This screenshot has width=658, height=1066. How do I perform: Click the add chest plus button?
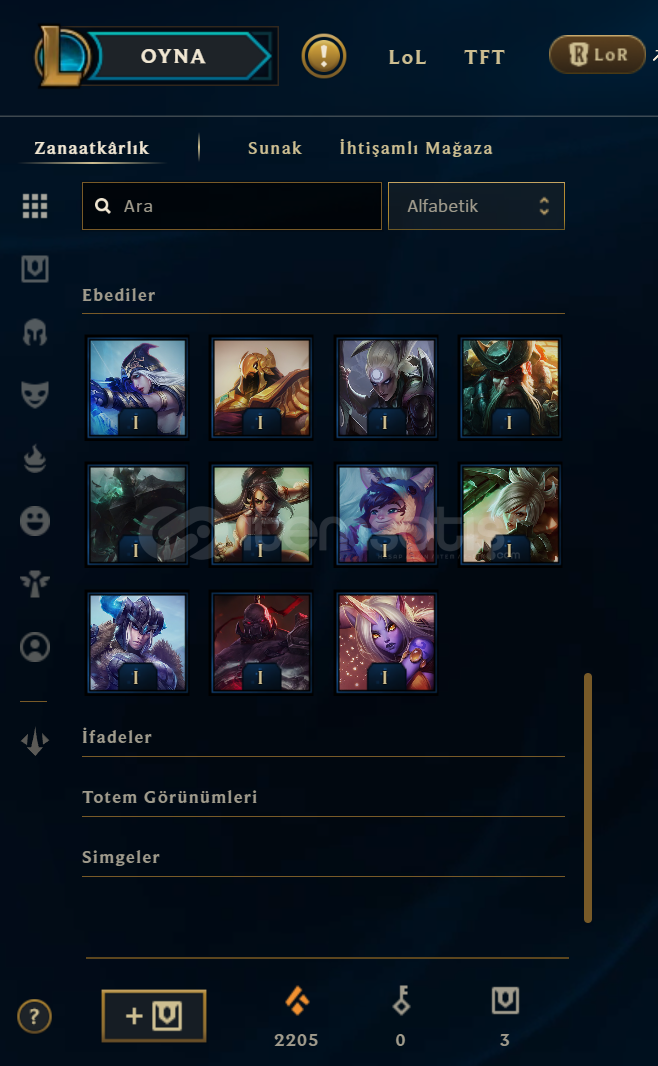[154, 1016]
